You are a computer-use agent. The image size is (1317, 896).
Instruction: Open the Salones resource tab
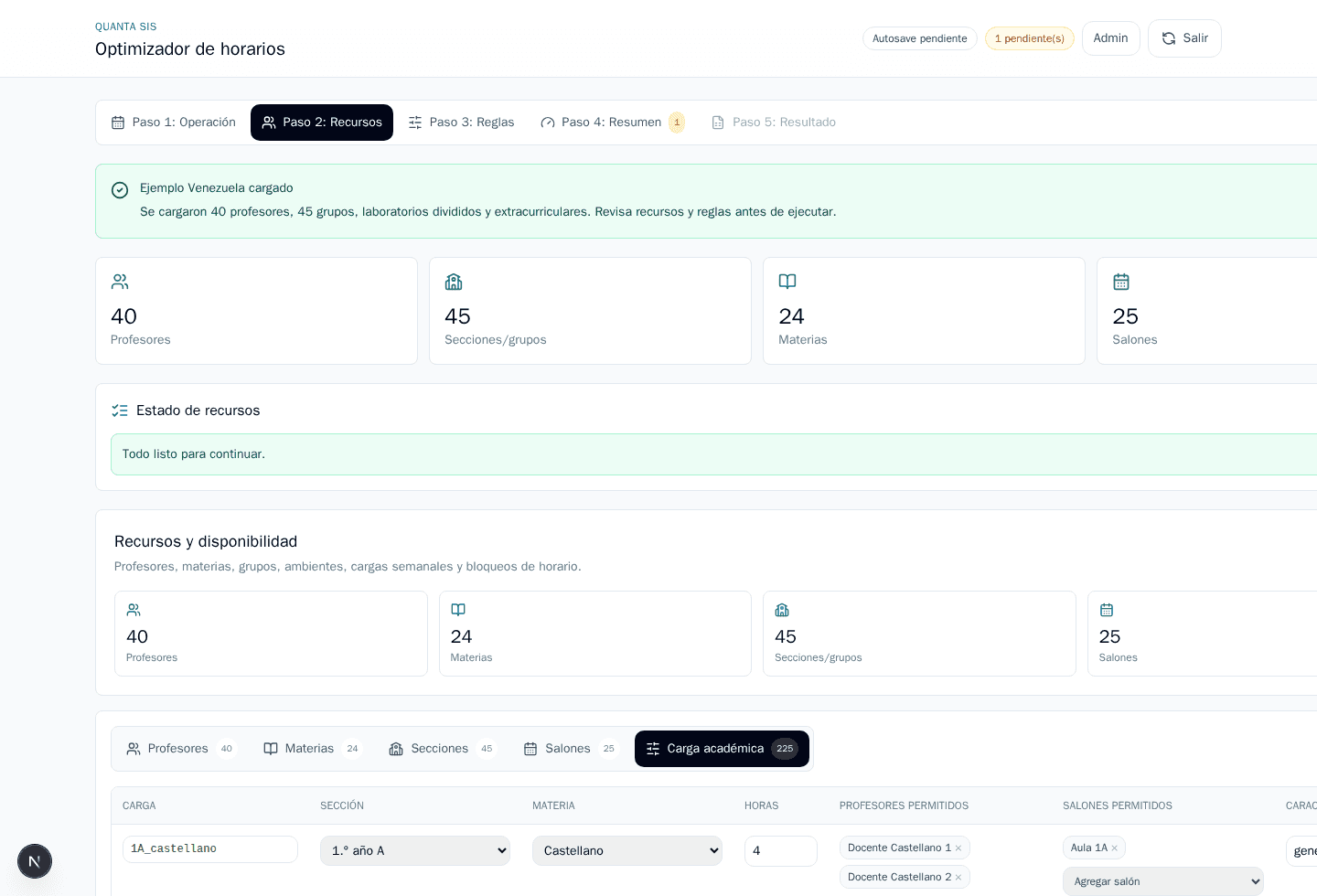click(x=571, y=749)
